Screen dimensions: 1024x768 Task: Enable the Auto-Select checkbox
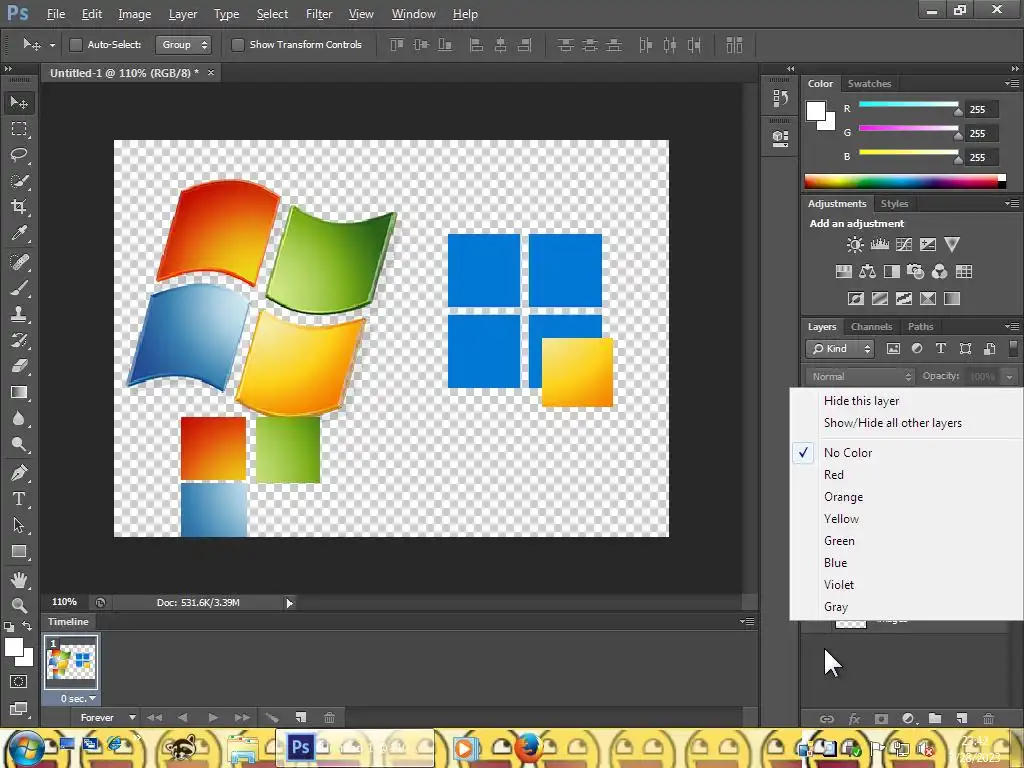(x=76, y=44)
